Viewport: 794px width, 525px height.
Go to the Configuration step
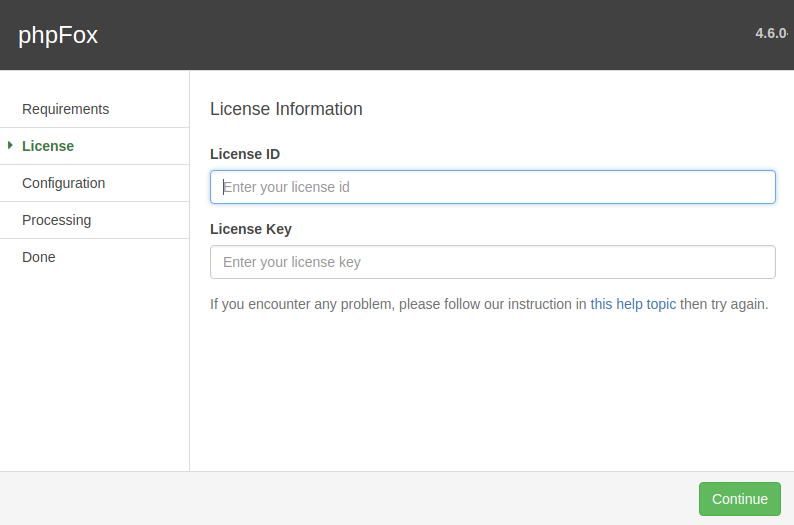[x=63, y=183]
